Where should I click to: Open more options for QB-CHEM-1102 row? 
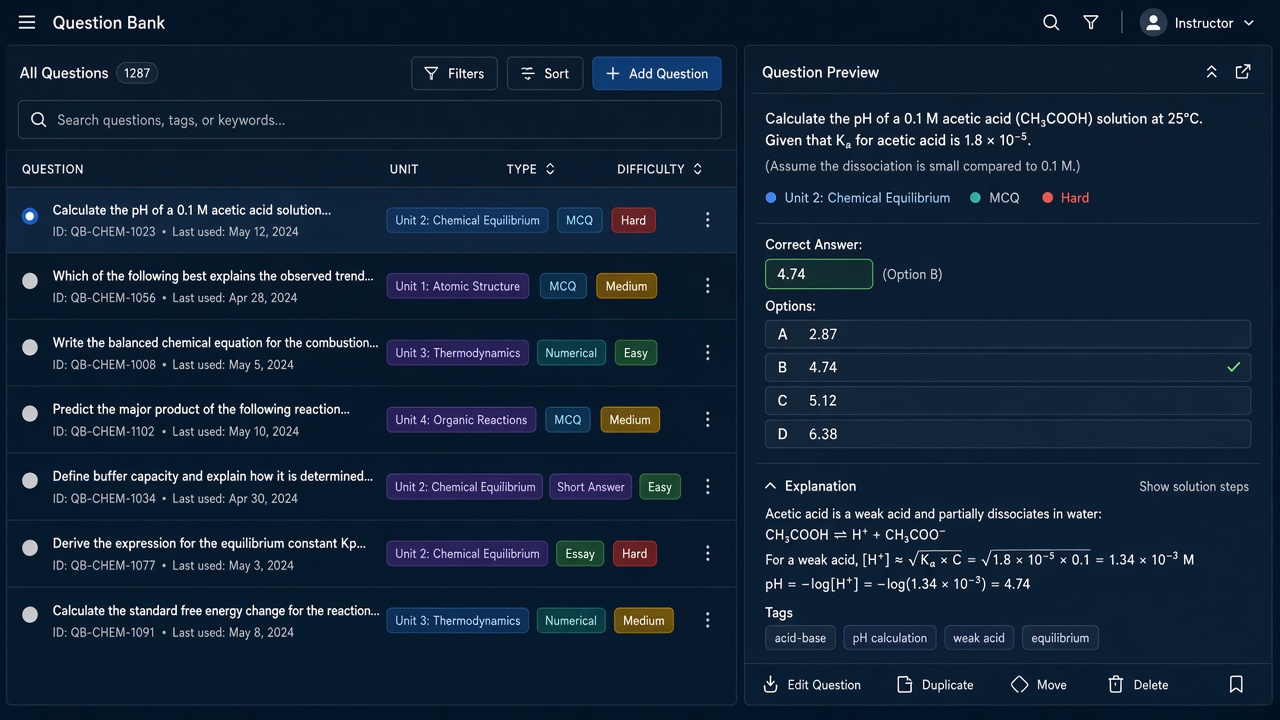(x=707, y=420)
